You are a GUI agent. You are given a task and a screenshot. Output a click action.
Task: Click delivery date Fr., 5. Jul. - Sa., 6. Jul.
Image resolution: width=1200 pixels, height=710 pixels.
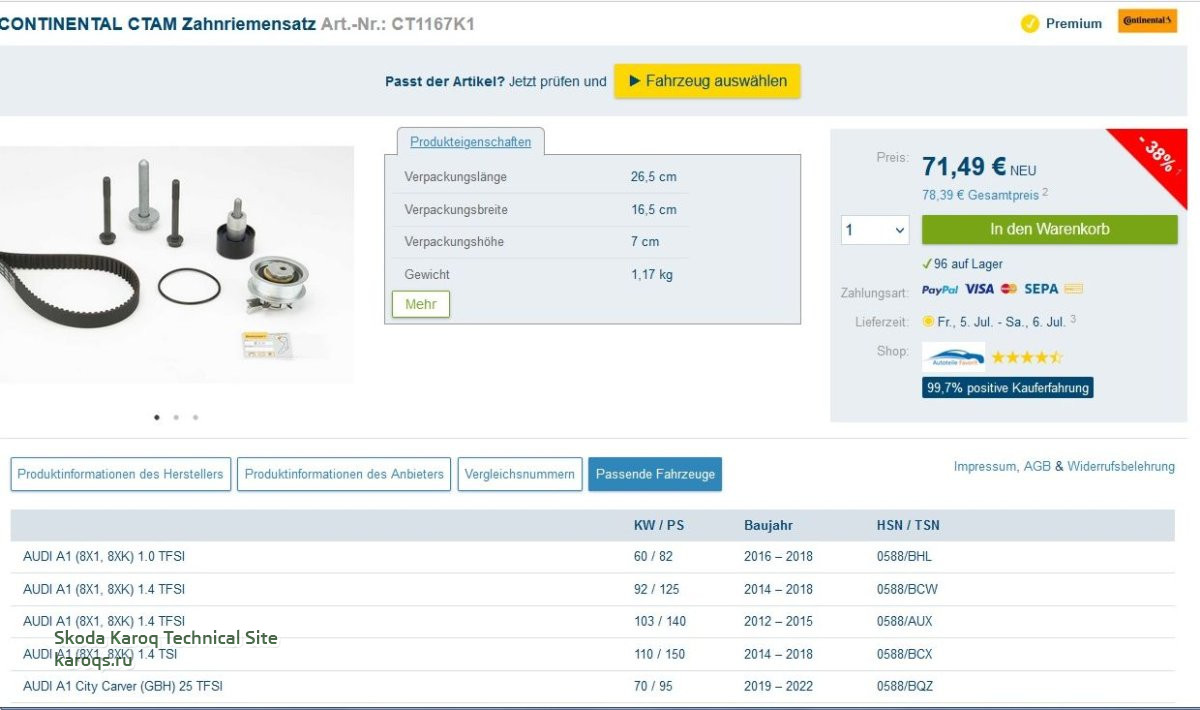(1002, 321)
